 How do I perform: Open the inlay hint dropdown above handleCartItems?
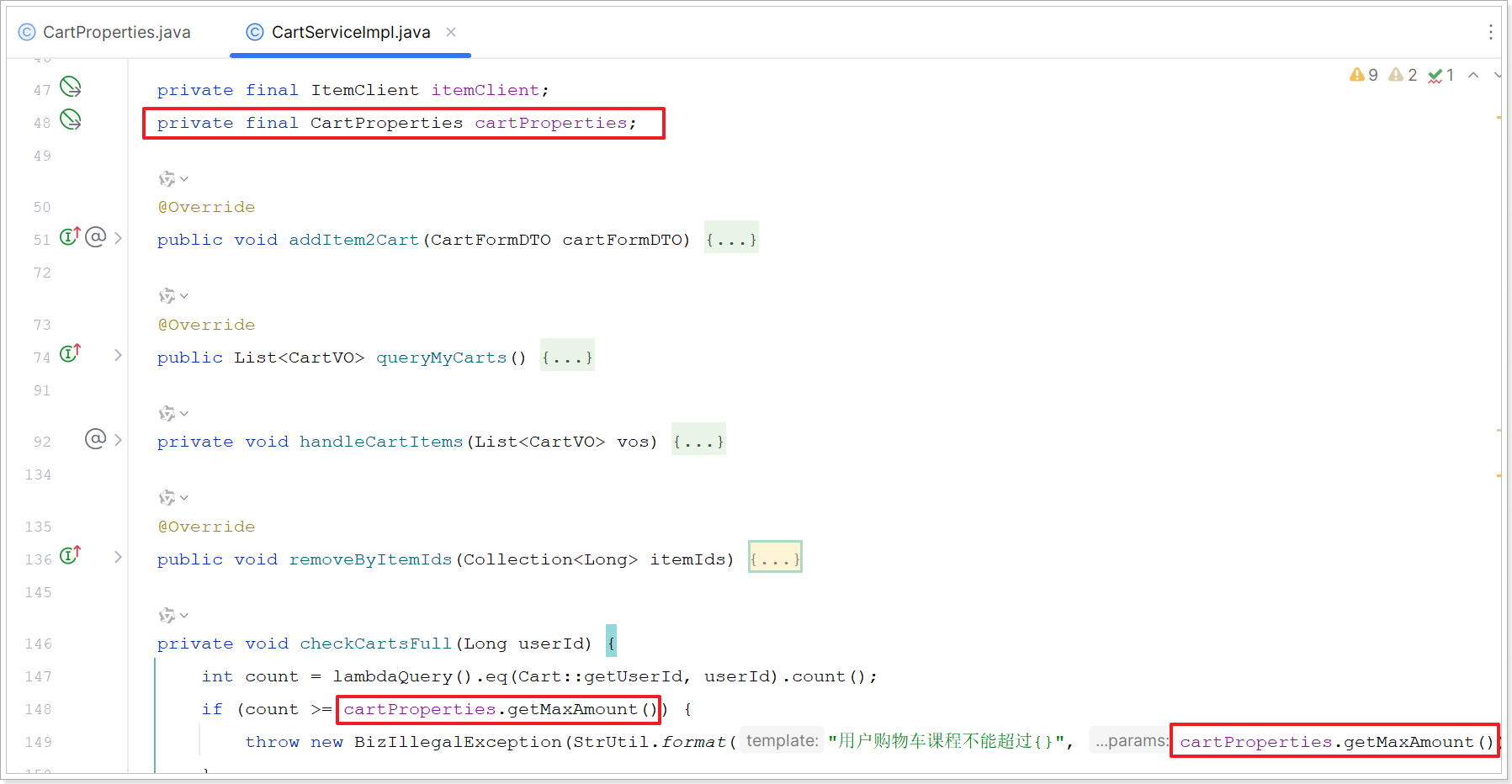click(x=173, y=414)
